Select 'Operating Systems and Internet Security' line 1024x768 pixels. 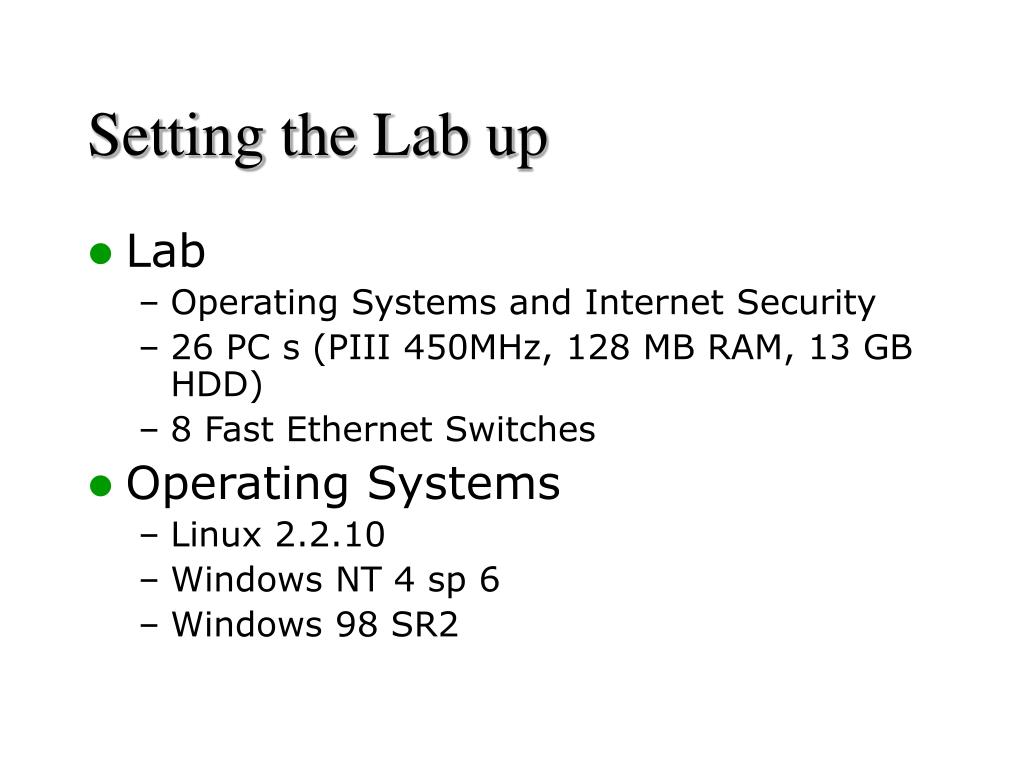click(x=523, y=303)
